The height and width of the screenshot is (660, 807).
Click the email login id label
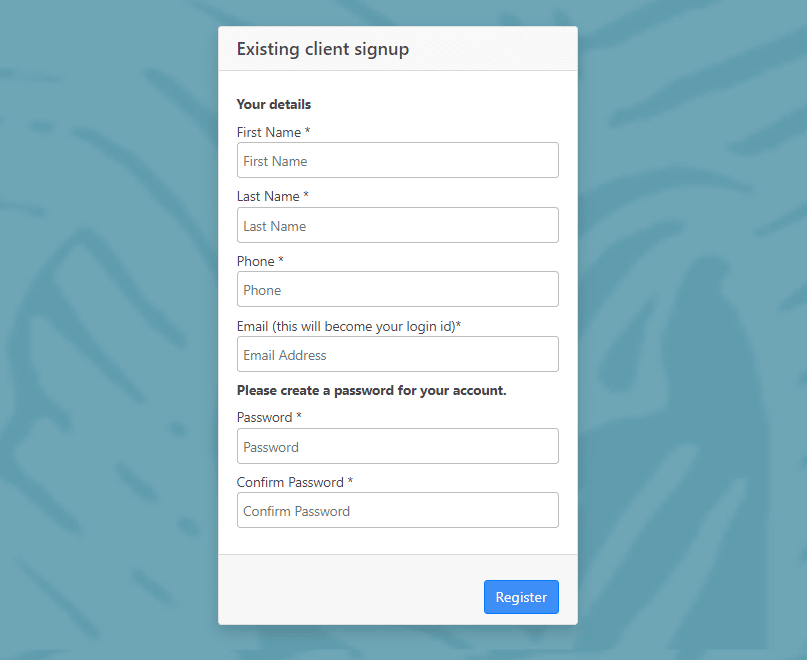tap(348, 326)
